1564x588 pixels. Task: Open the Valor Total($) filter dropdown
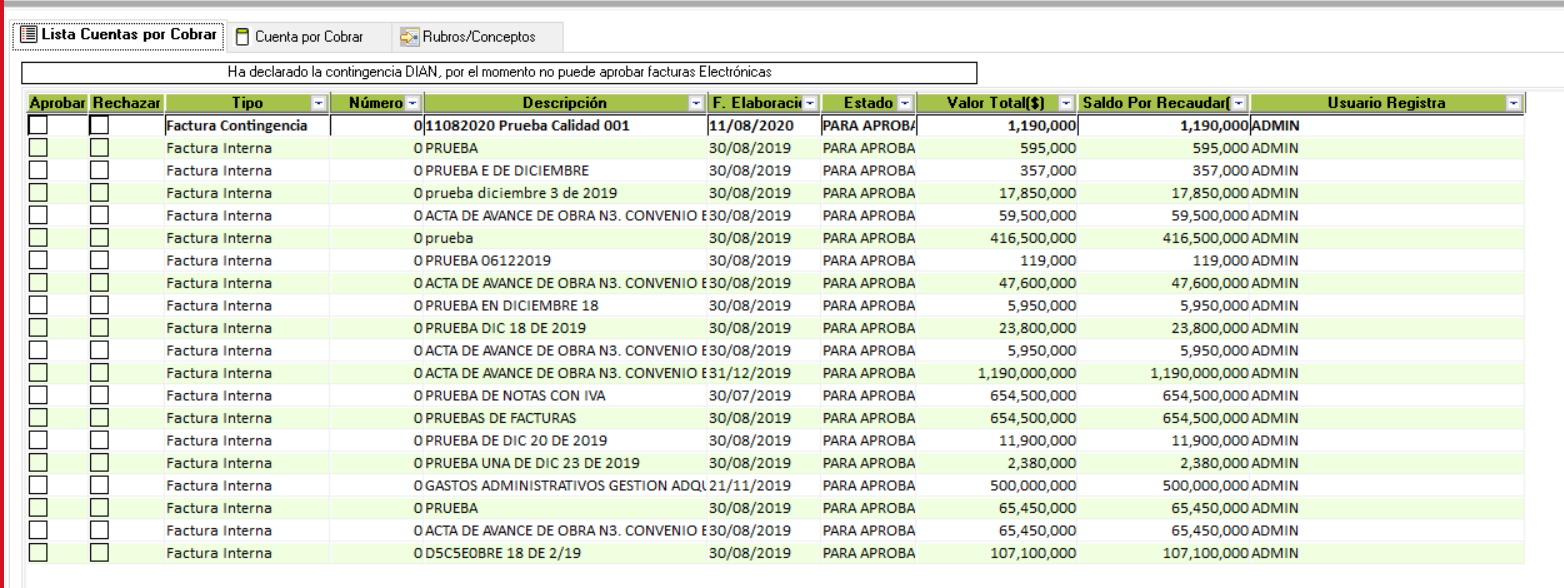coord(1066,103)
